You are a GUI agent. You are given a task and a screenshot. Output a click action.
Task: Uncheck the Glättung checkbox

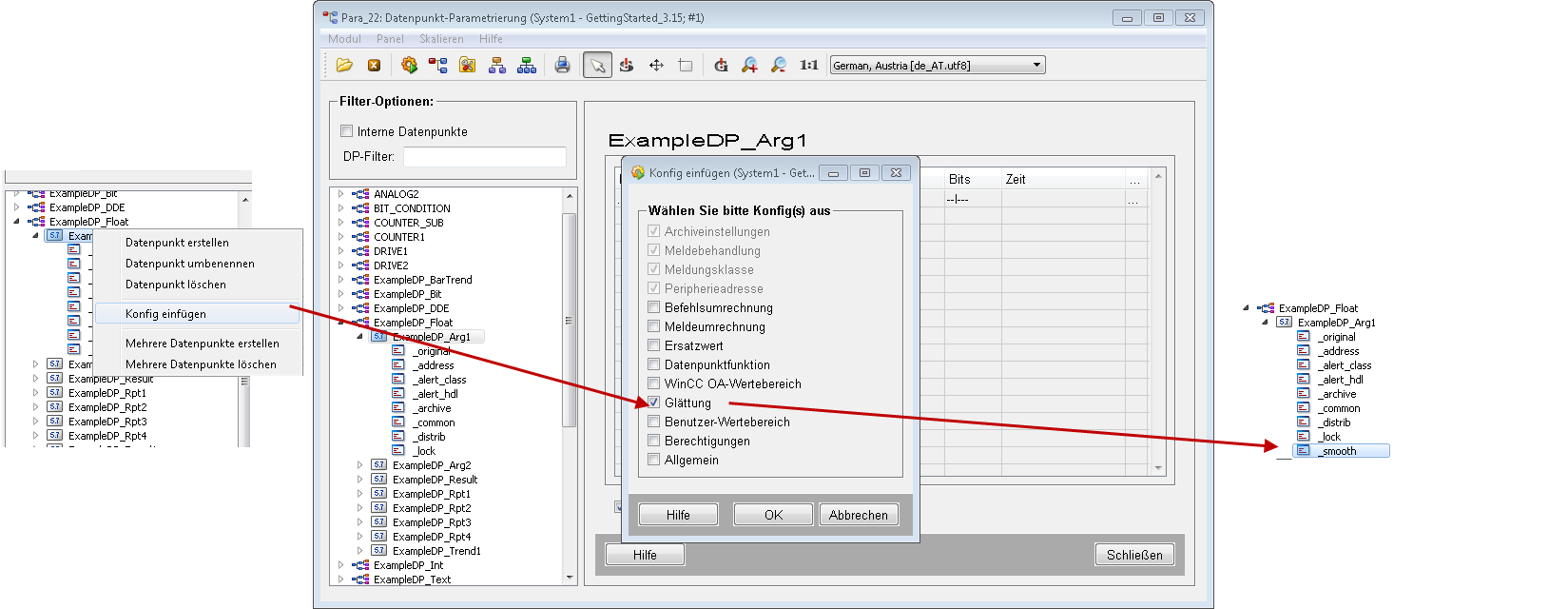(653, 403)
